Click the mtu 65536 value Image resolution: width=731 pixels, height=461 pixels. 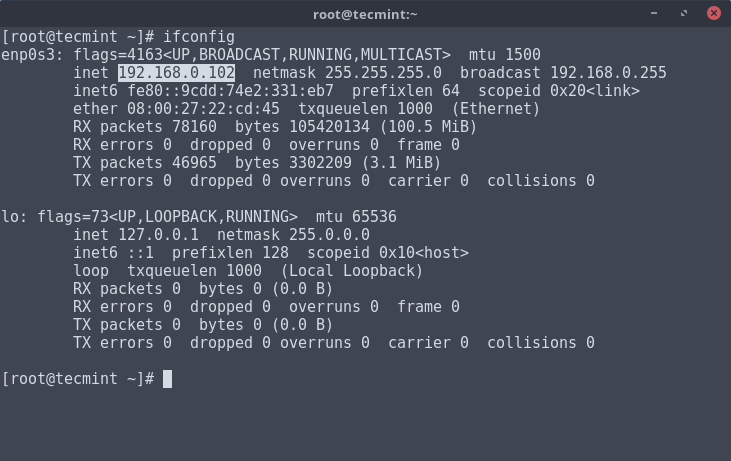click(374, 217)
